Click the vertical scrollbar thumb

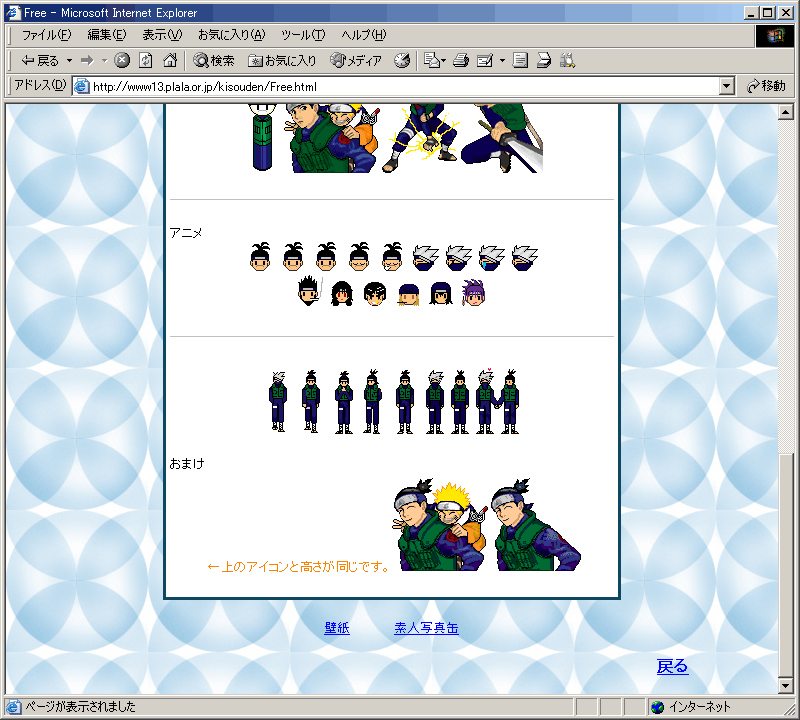pos(785,564)
